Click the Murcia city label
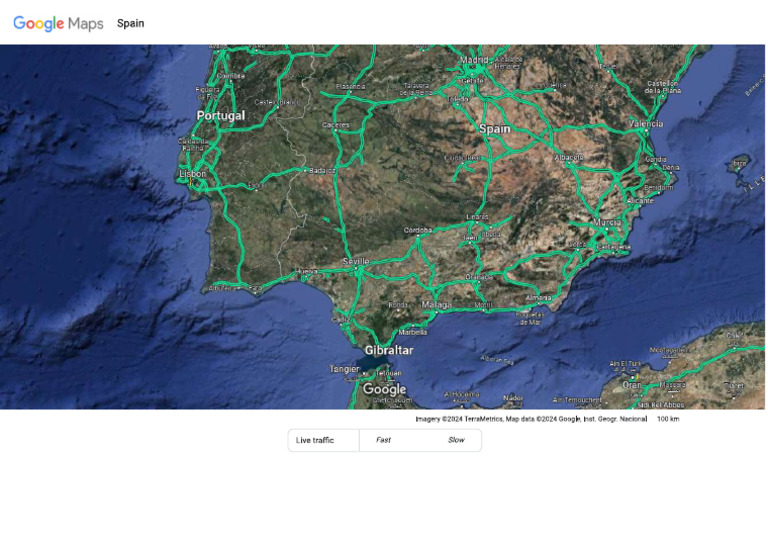Screen dimensions: 768x543 pos(607,222)
